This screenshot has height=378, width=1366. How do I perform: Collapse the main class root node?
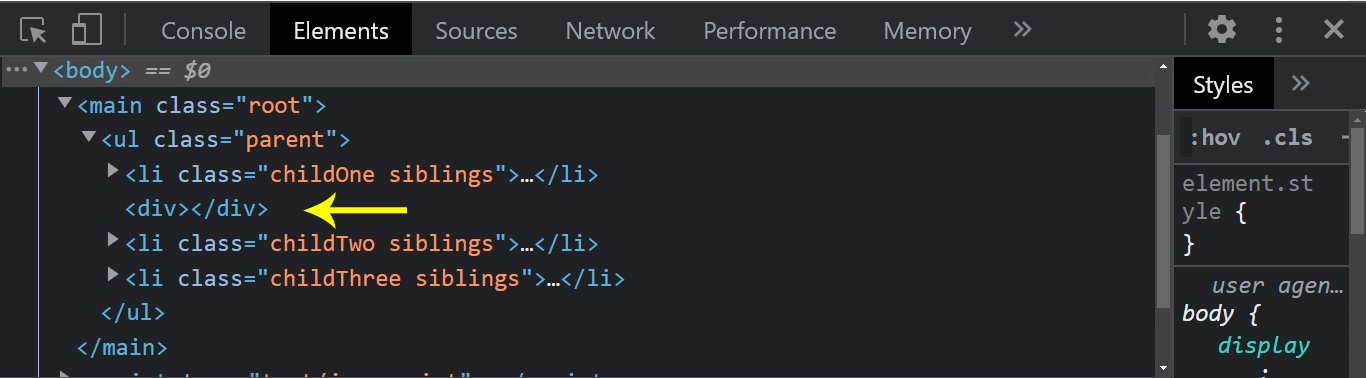pos(65,104)
